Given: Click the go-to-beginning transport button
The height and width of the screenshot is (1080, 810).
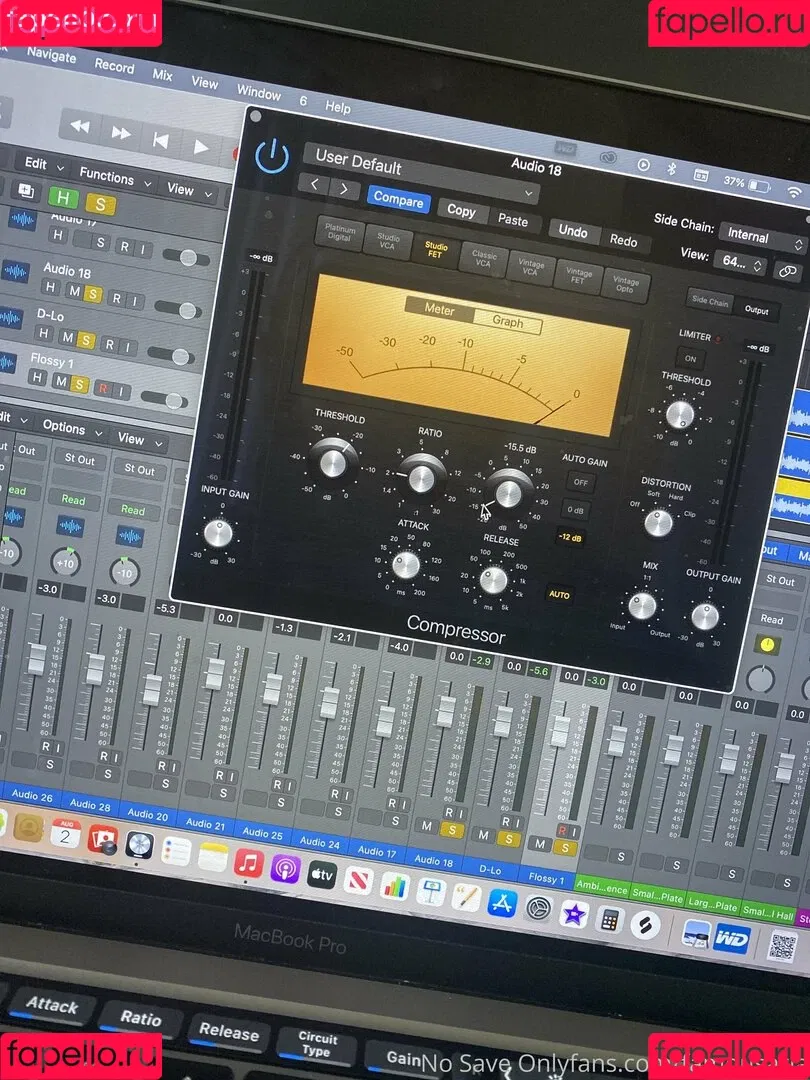Looking at the screenshot, I should pos(160,141).
